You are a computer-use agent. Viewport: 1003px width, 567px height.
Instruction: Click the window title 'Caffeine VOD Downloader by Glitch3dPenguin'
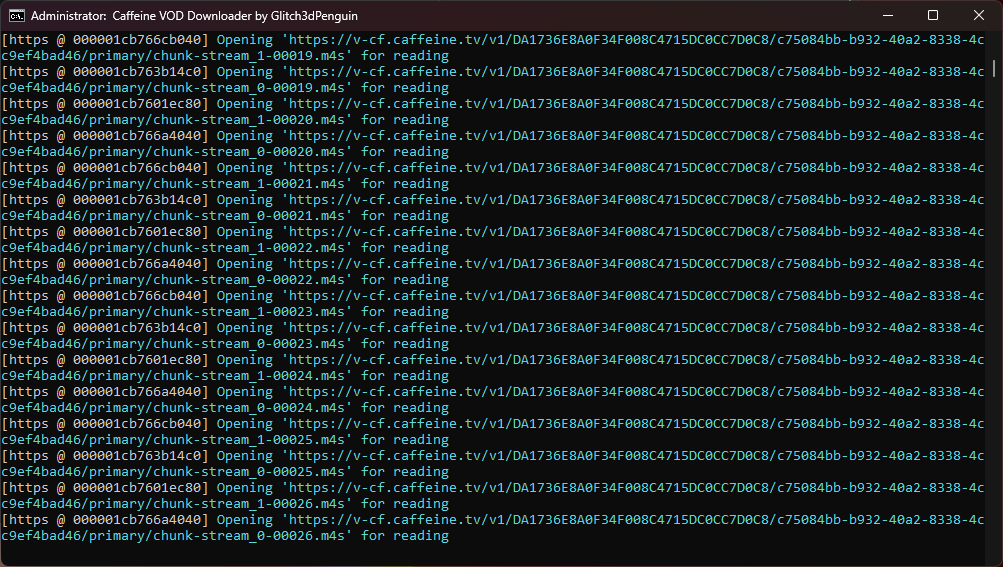(x=235, y=15)
